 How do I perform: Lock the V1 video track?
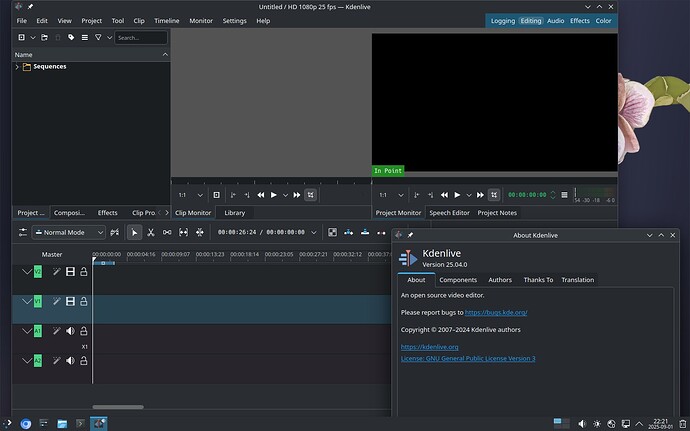(84, 301)
